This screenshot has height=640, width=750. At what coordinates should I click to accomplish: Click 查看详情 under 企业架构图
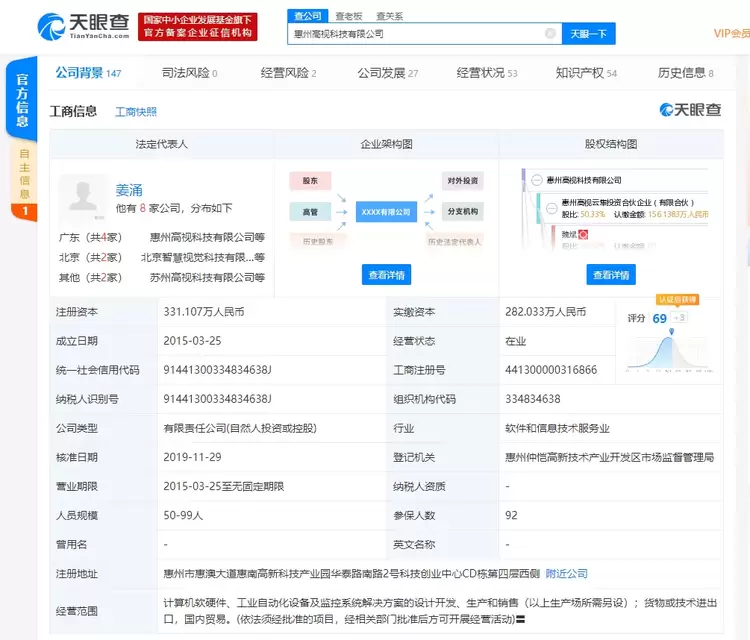(386, 275)
